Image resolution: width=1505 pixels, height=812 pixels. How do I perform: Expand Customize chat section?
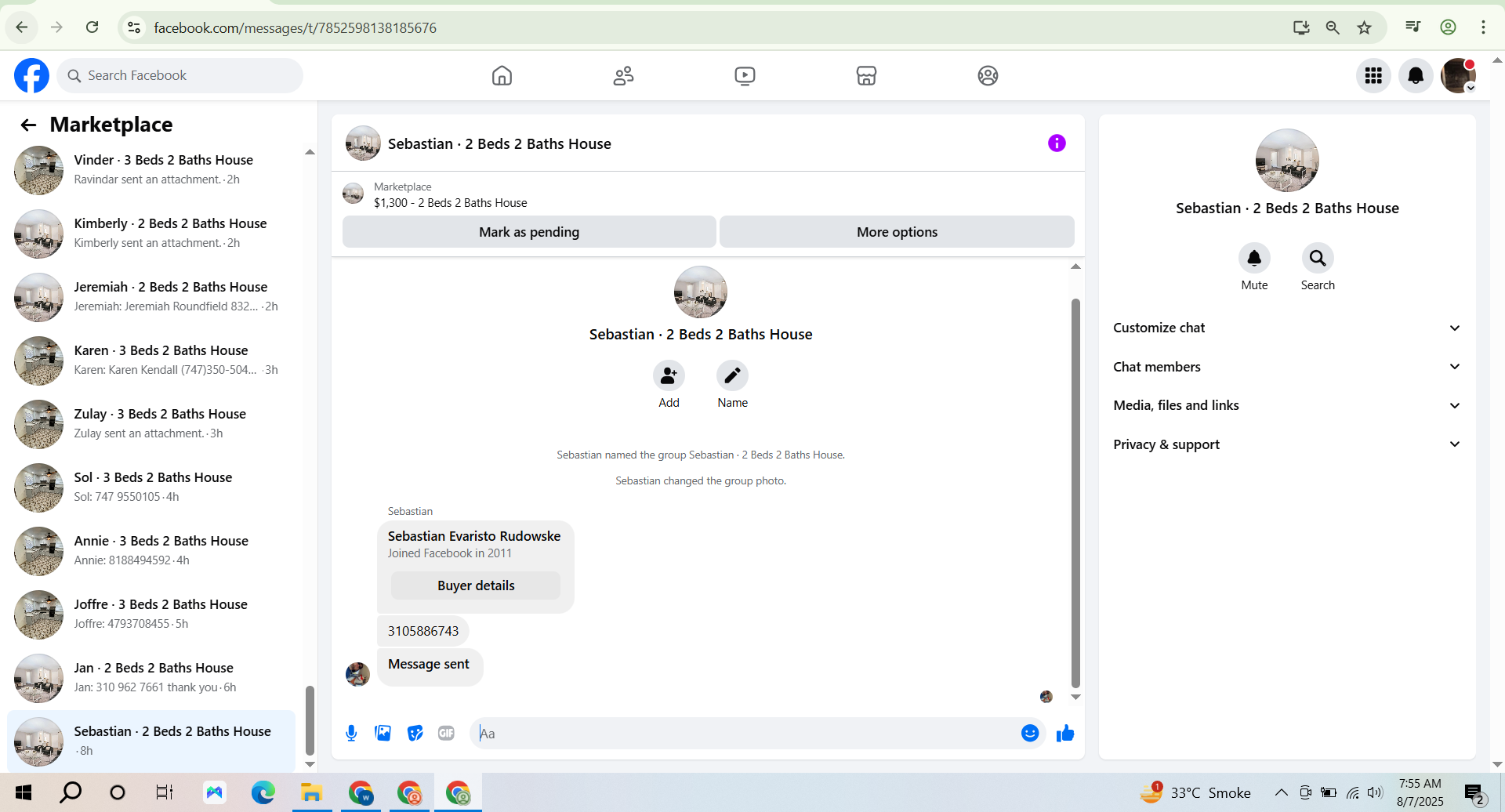(1286, 328)
